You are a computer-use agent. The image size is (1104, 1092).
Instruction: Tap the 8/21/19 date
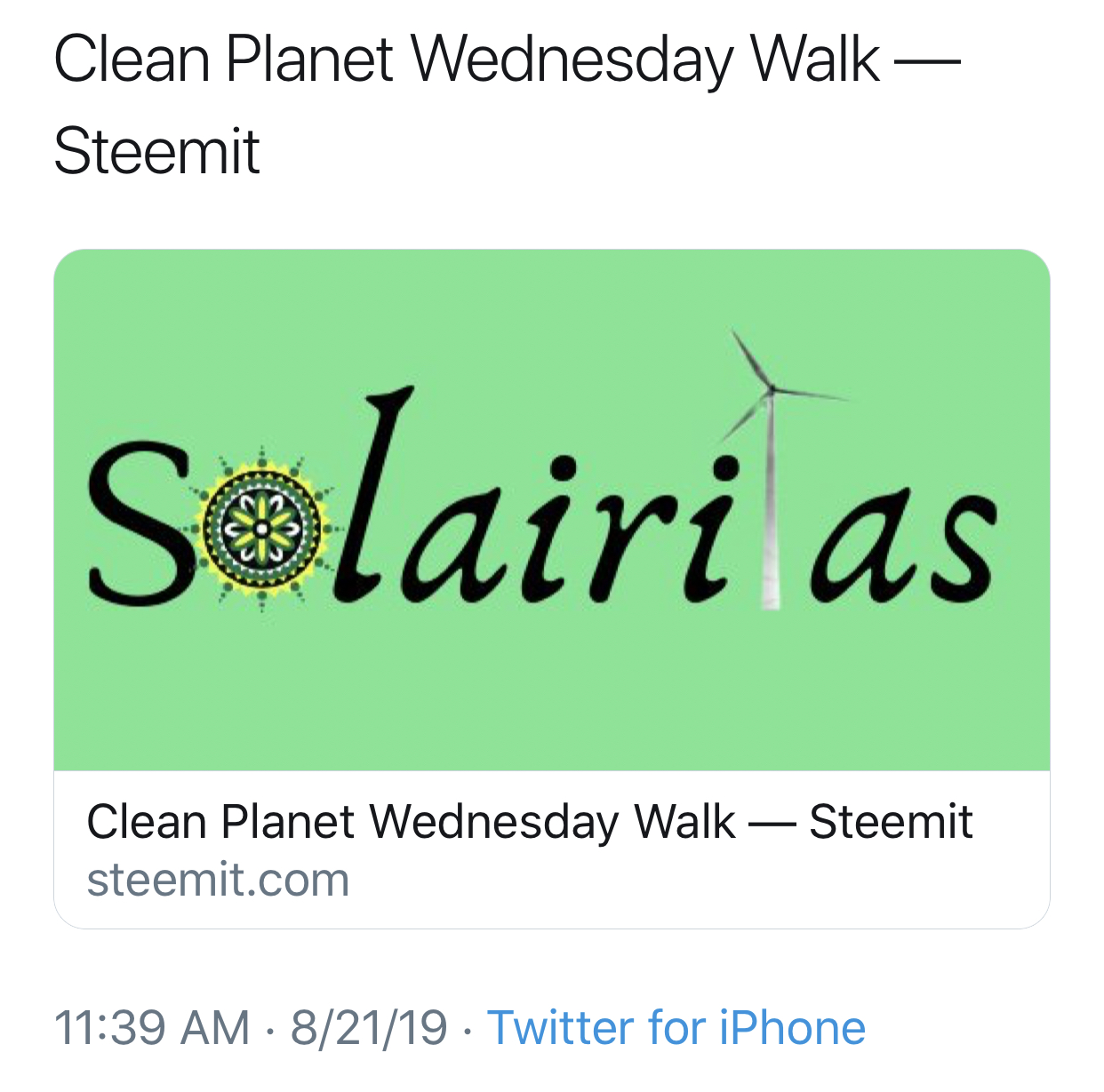(x=369, y=1028)
